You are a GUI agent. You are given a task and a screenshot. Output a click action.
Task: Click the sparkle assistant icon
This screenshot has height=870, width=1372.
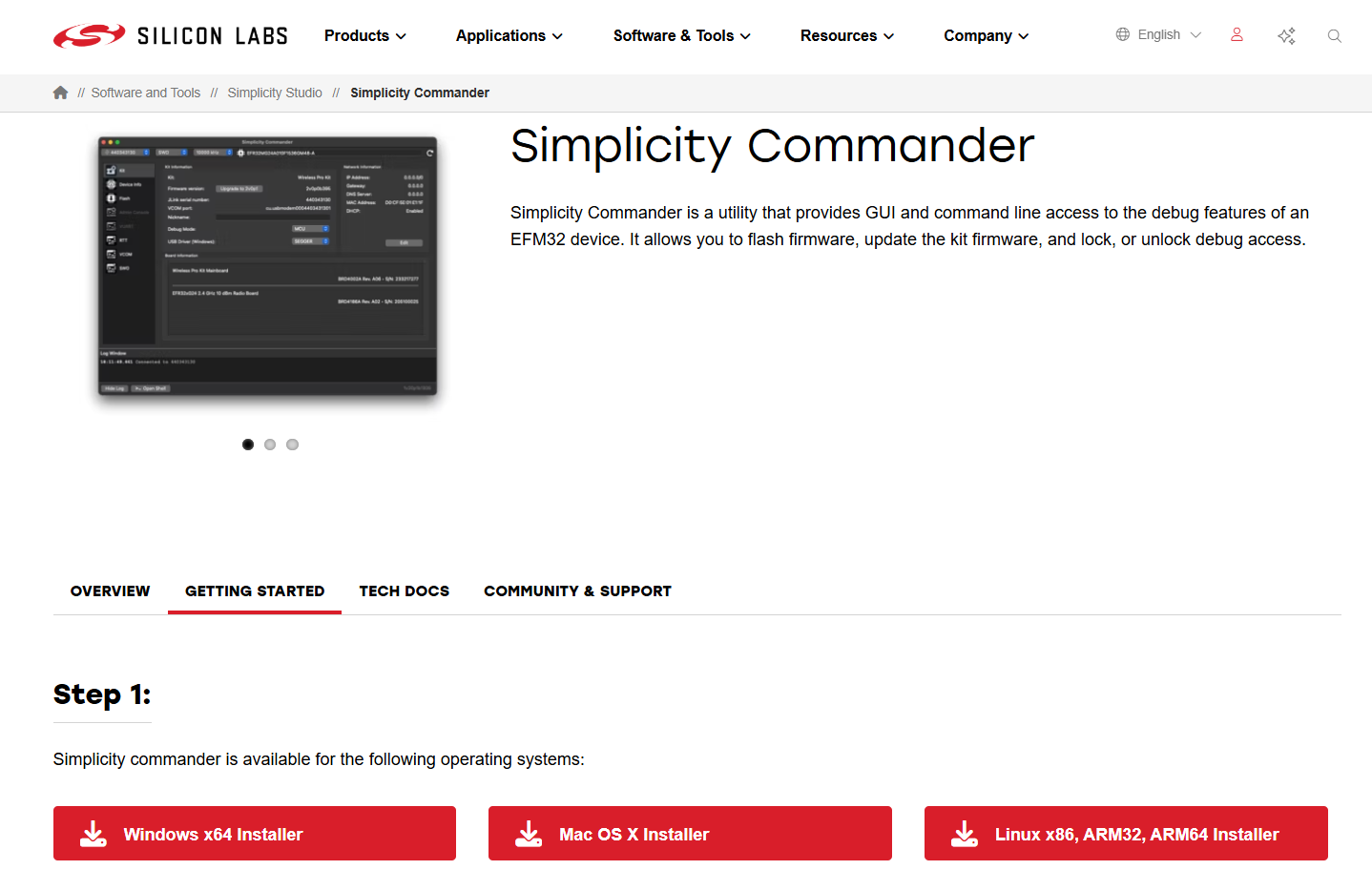[1286, 35]
